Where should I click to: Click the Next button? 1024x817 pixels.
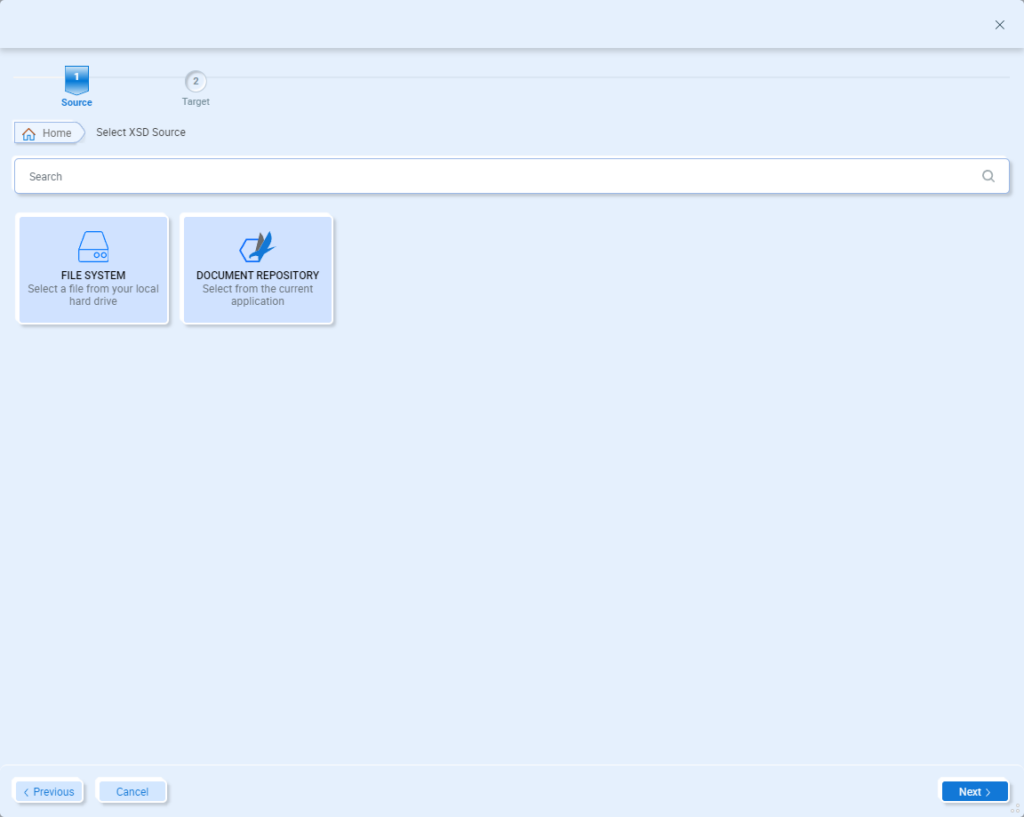973,791
